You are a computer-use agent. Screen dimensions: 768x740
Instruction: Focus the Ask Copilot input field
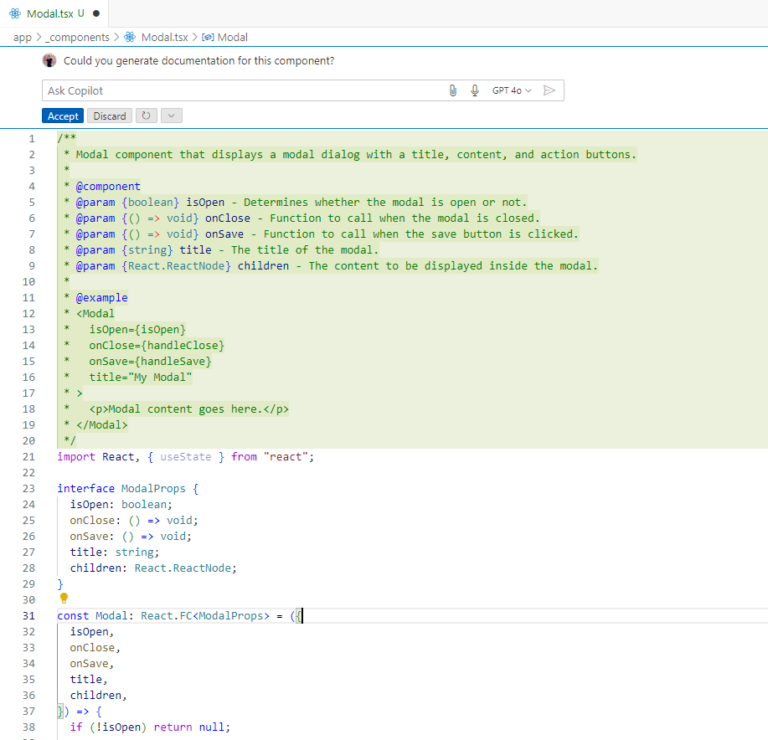(240, 91)
